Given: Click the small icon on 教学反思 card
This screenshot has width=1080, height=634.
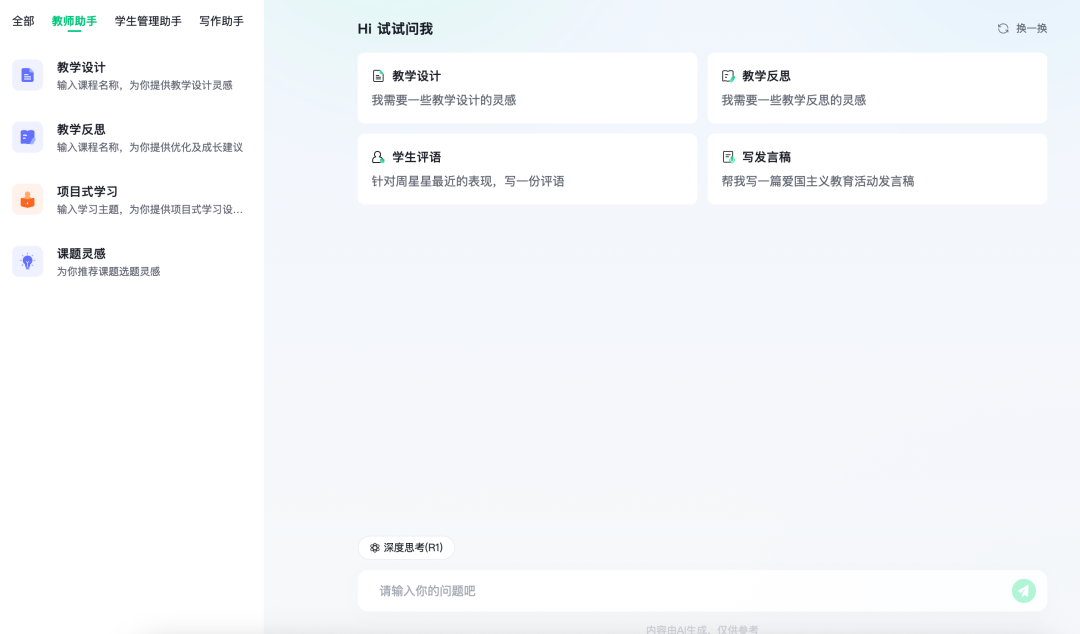Looking at the screenshot, I should [x=728, y=76].
